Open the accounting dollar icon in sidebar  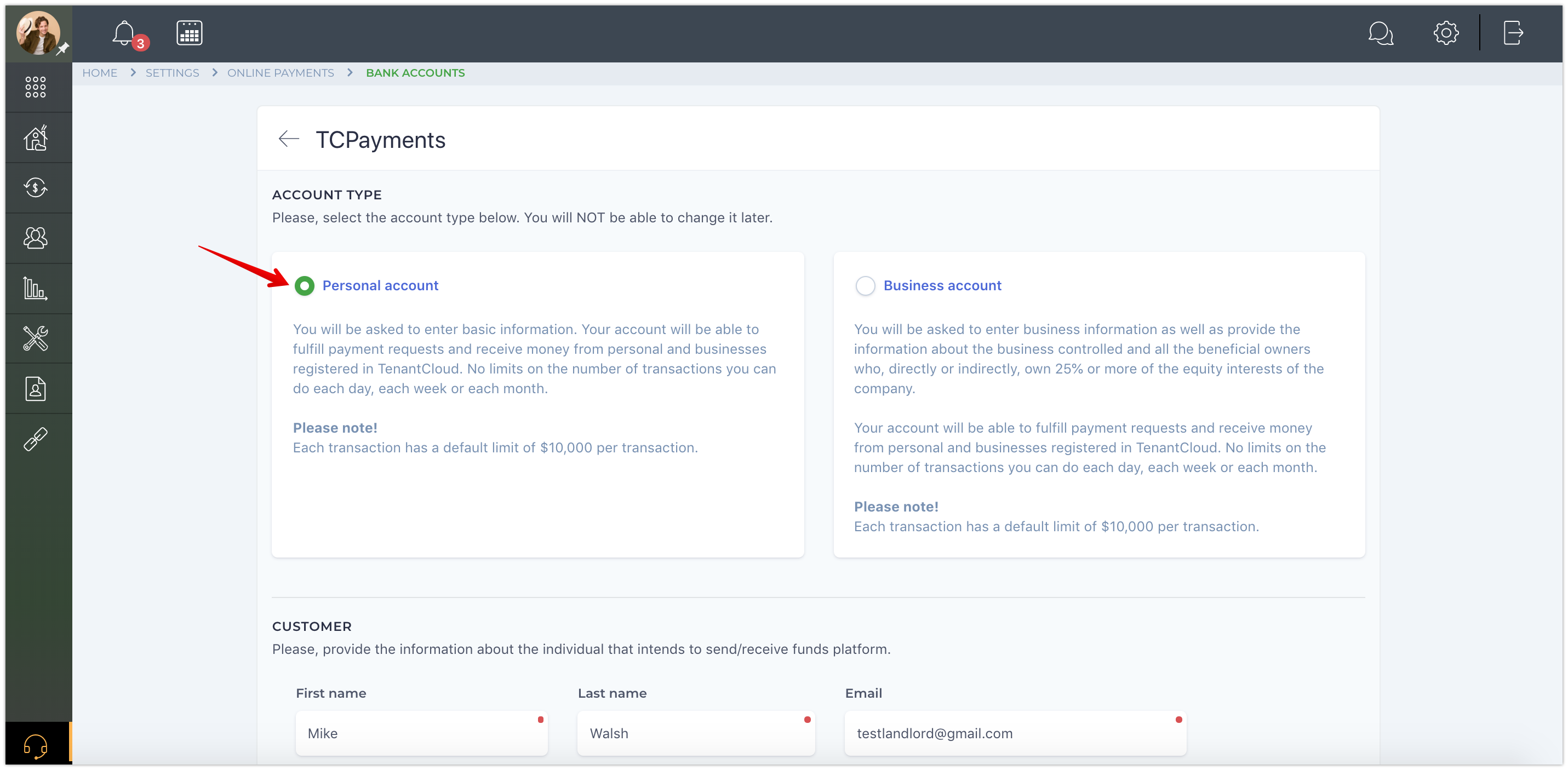point(35,187)
